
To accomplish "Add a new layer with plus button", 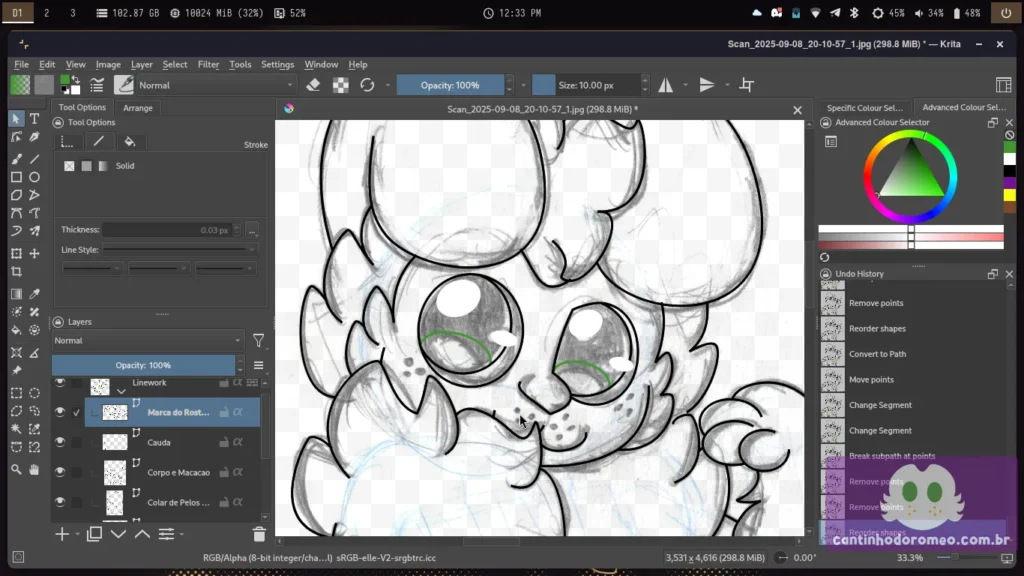I will 62,534.
